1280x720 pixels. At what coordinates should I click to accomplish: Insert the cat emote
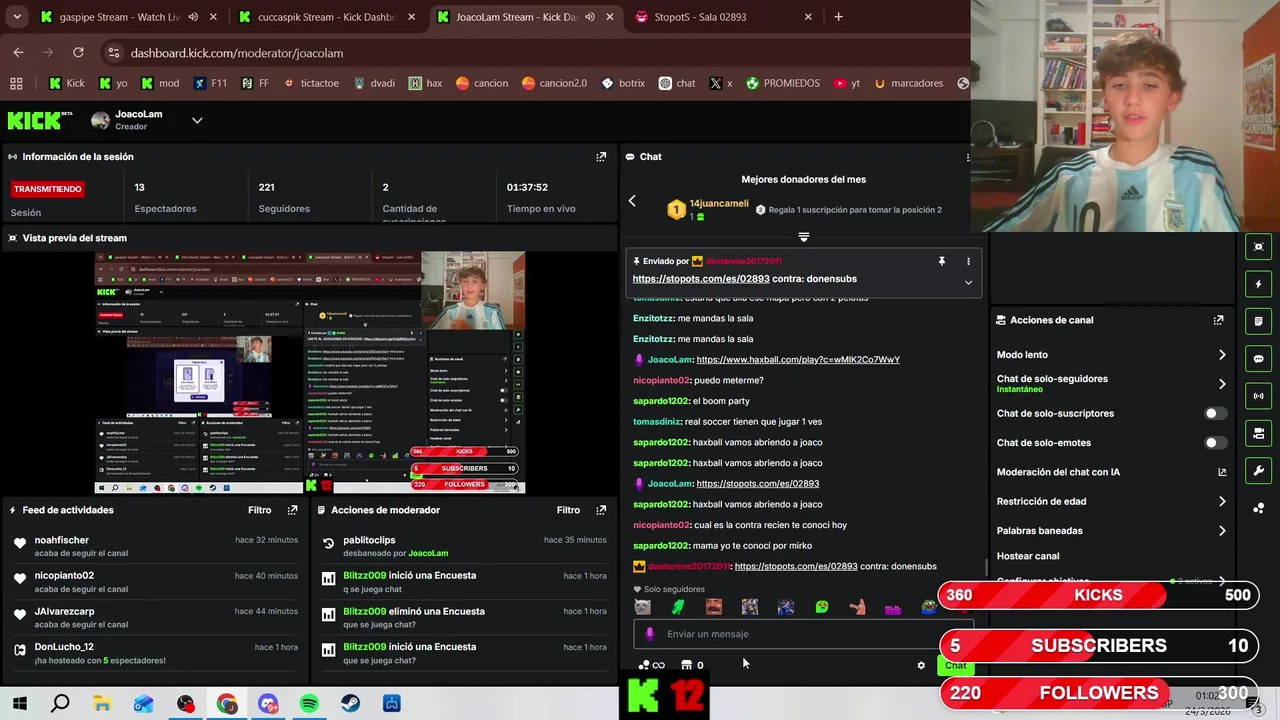(642, 607)
